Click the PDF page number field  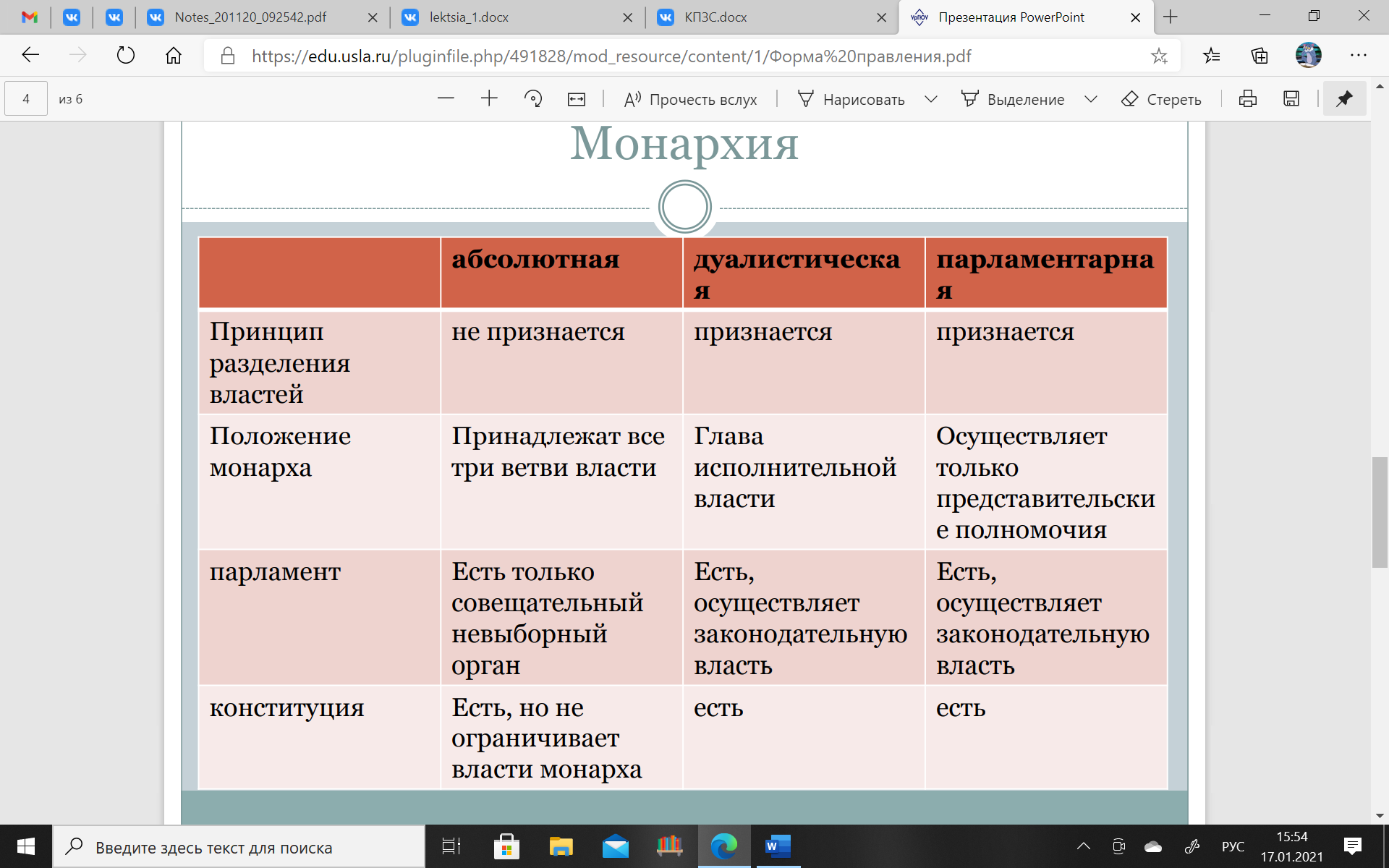coord(26,99)
